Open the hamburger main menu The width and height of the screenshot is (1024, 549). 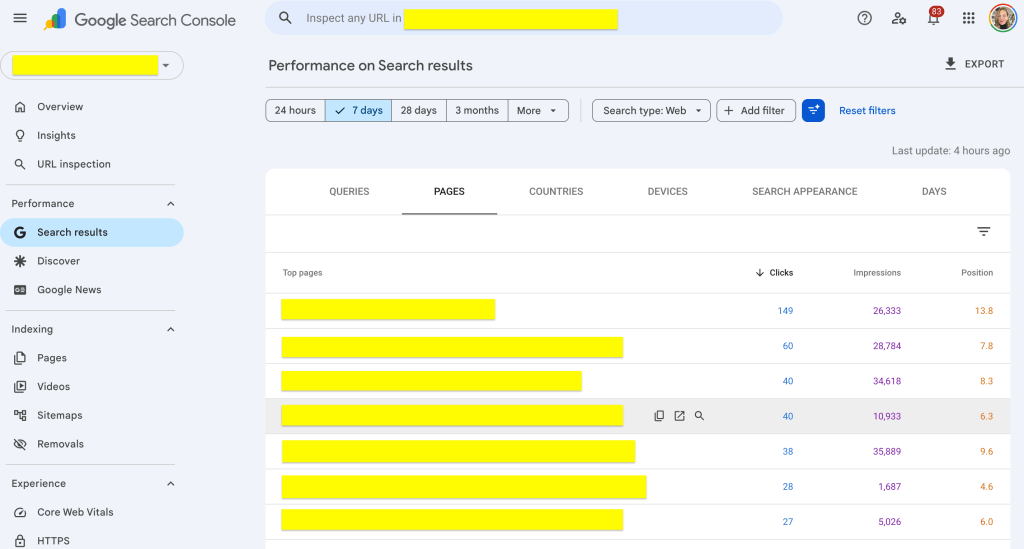(x=20, y=18)
